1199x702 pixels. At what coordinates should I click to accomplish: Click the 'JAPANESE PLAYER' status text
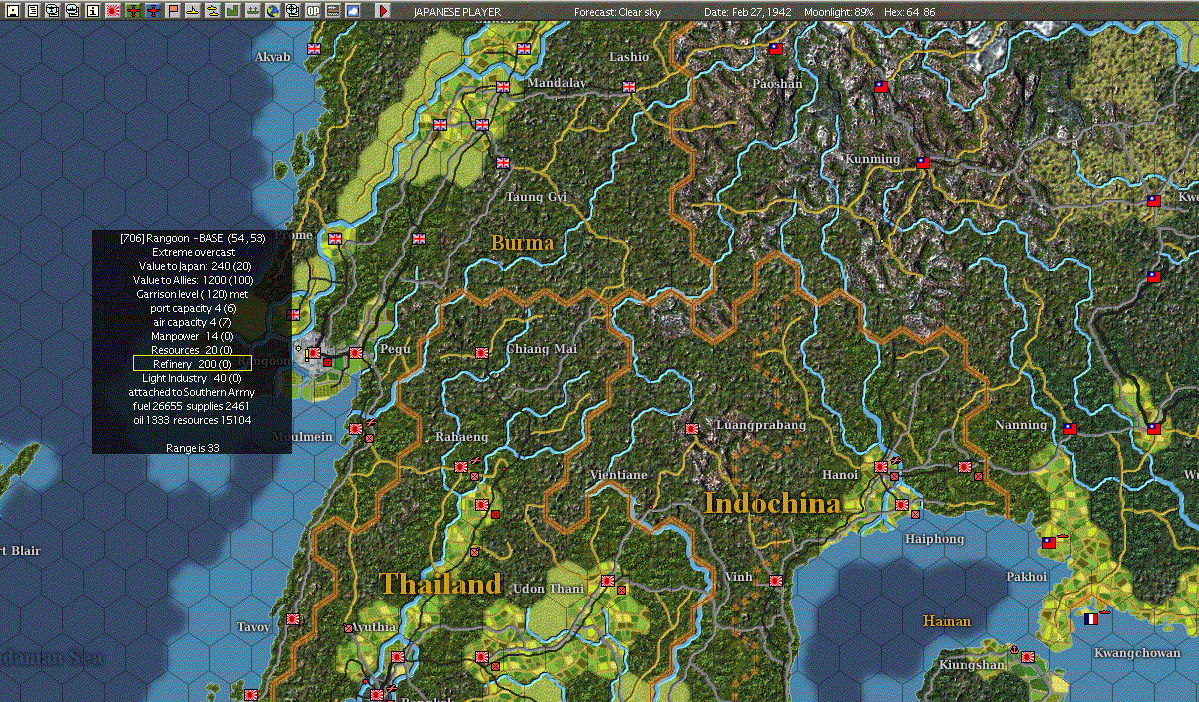click(x=457, y=11)
